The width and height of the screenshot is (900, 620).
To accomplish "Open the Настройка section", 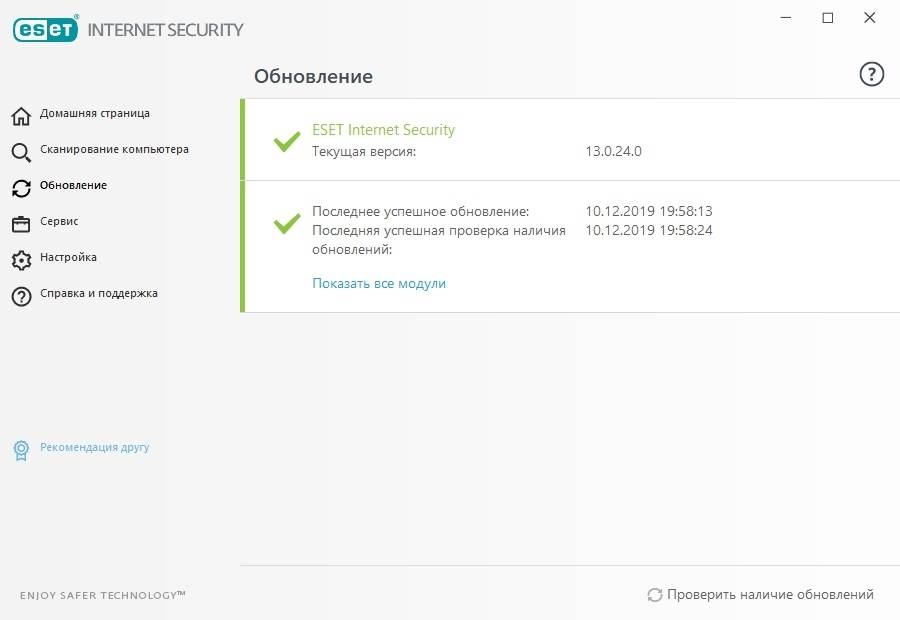I will coord(68,257).
